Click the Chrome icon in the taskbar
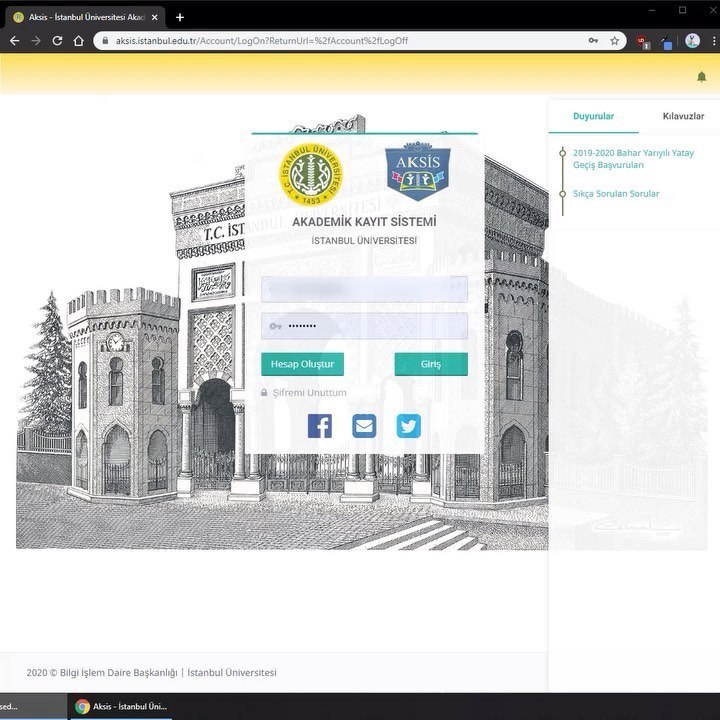 [83, 706]
